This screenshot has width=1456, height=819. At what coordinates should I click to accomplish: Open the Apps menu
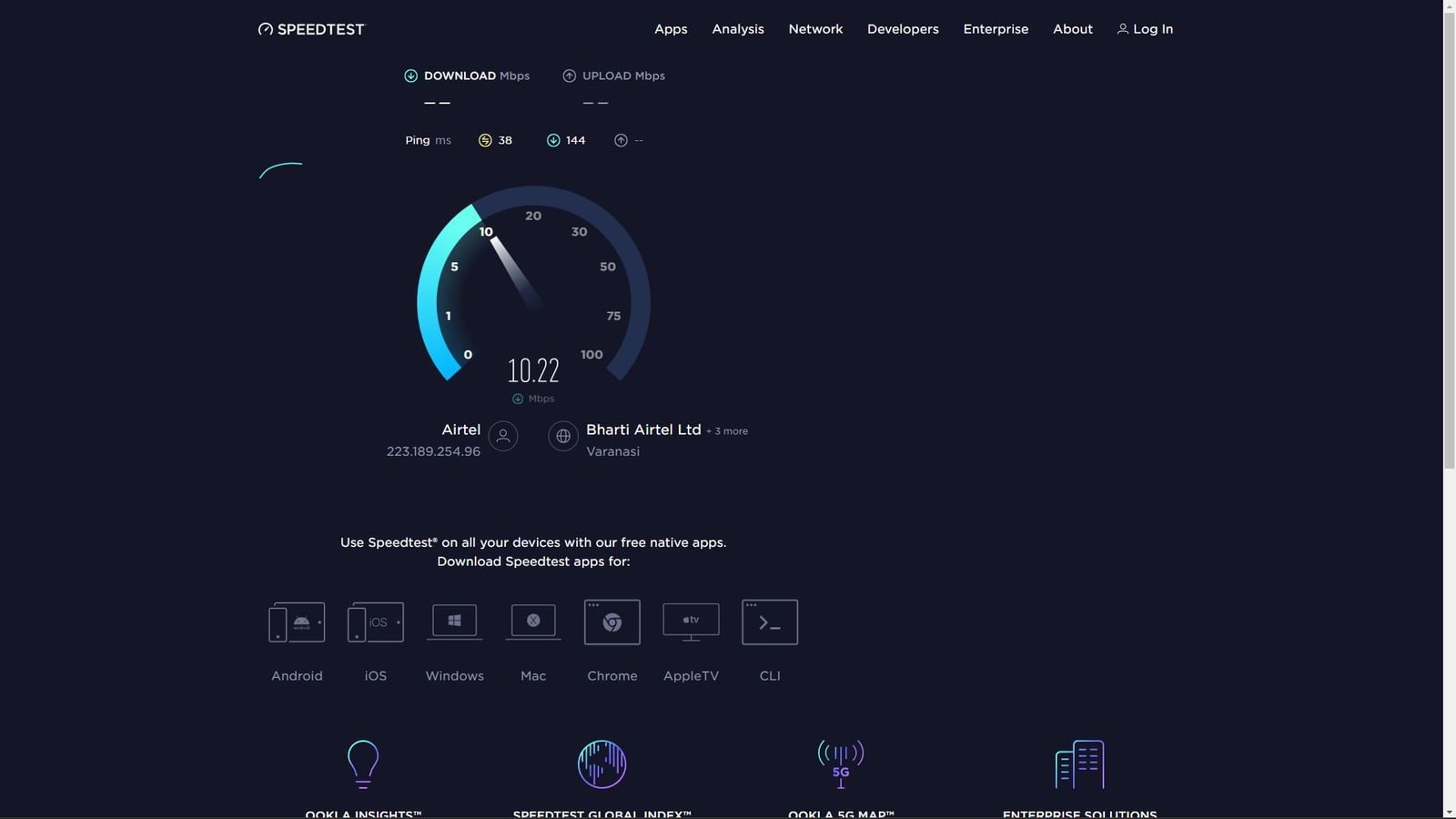pos(671,29)
